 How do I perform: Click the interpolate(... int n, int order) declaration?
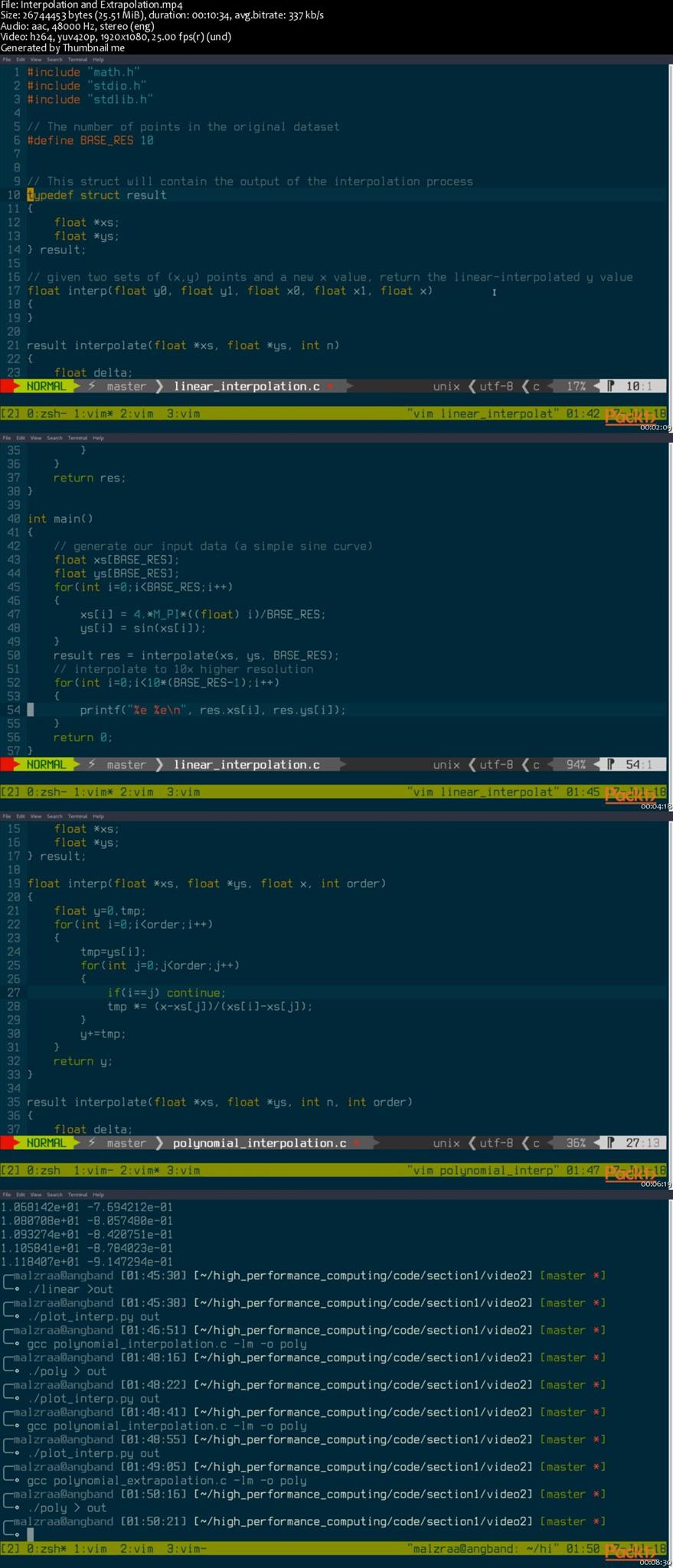click(x=220, y=1102)
